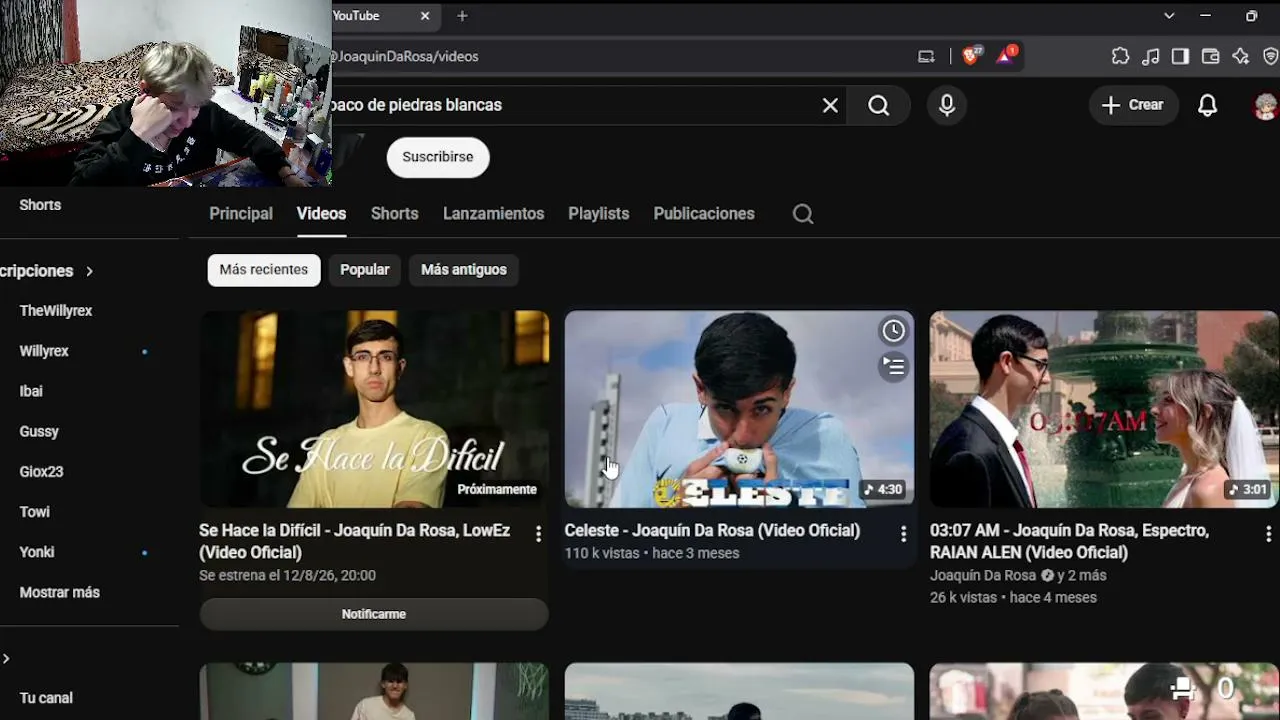Open the YouTube notifications bell
Image resolution: width=1280 pixels, height=720 pixels.
click(x=1208, y=105)
